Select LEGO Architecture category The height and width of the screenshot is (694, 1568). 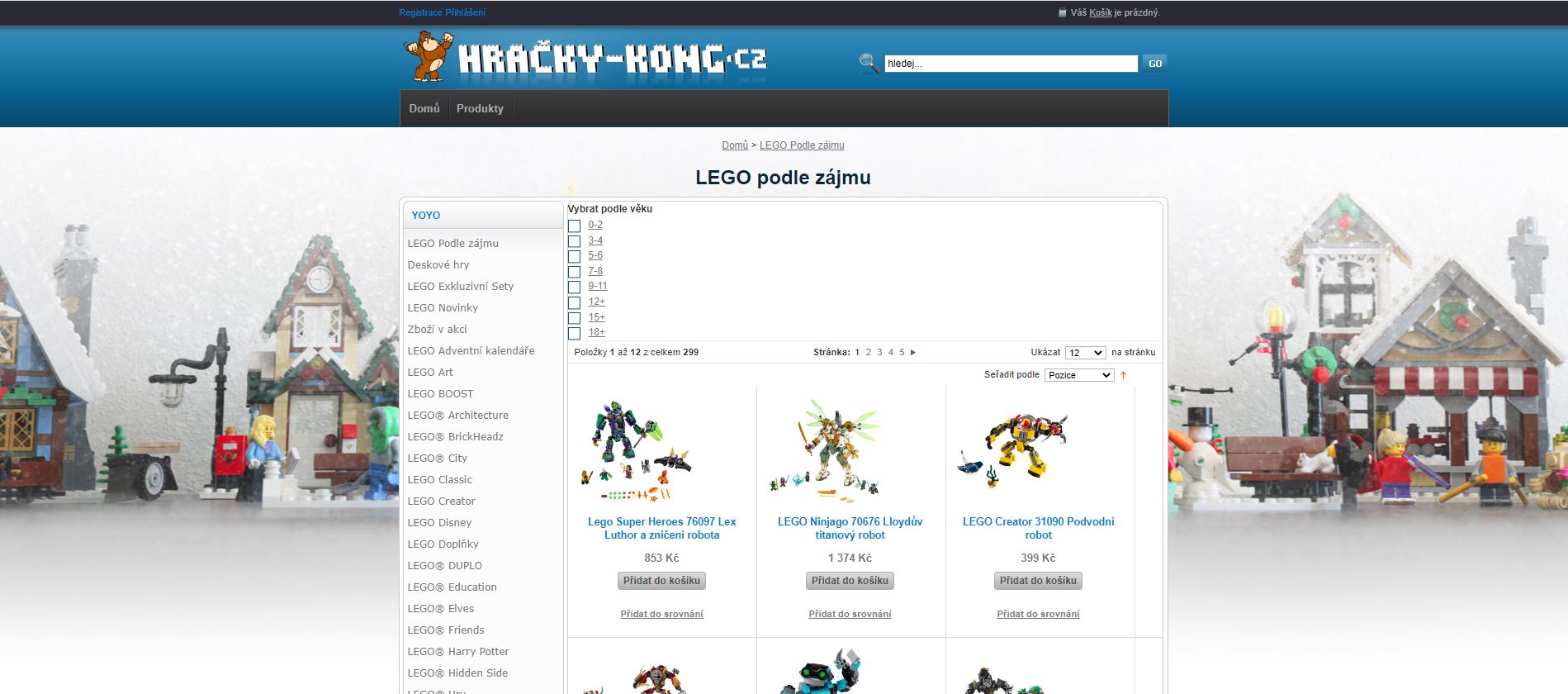457,415
